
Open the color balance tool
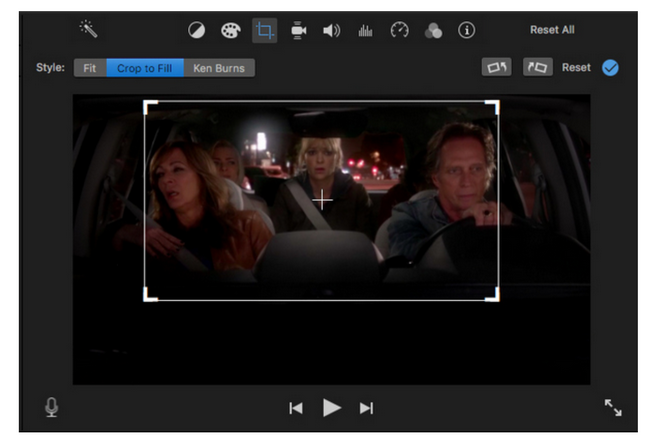click(197, 31)
